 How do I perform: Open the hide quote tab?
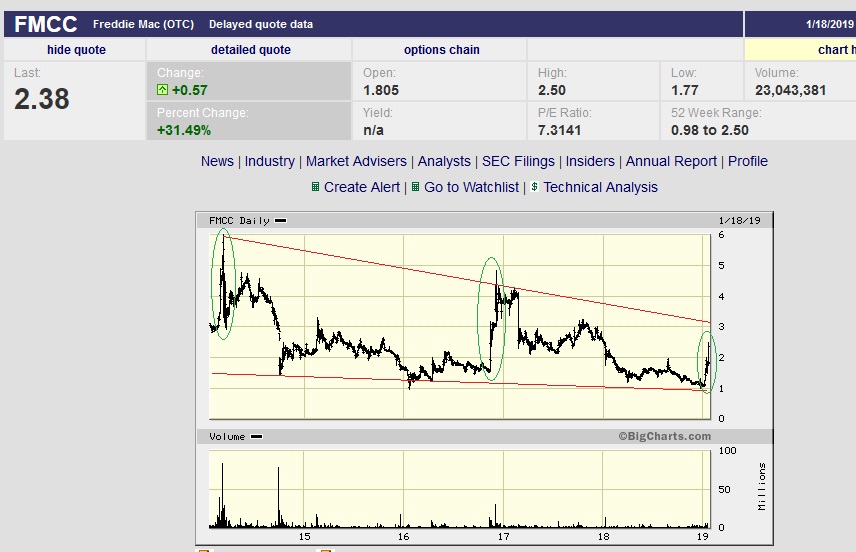[x=76, y=50]
